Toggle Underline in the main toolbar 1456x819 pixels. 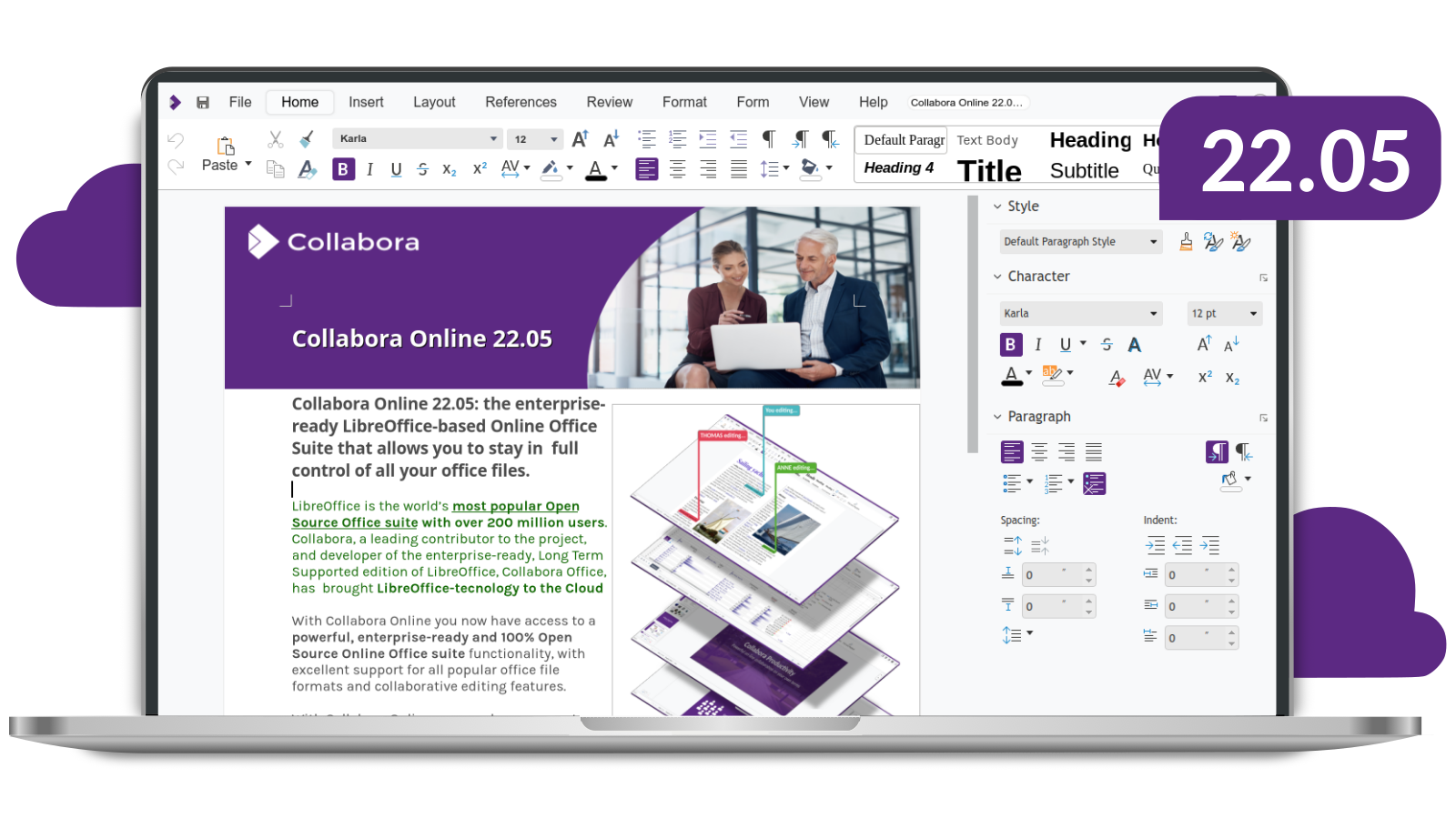396,169
